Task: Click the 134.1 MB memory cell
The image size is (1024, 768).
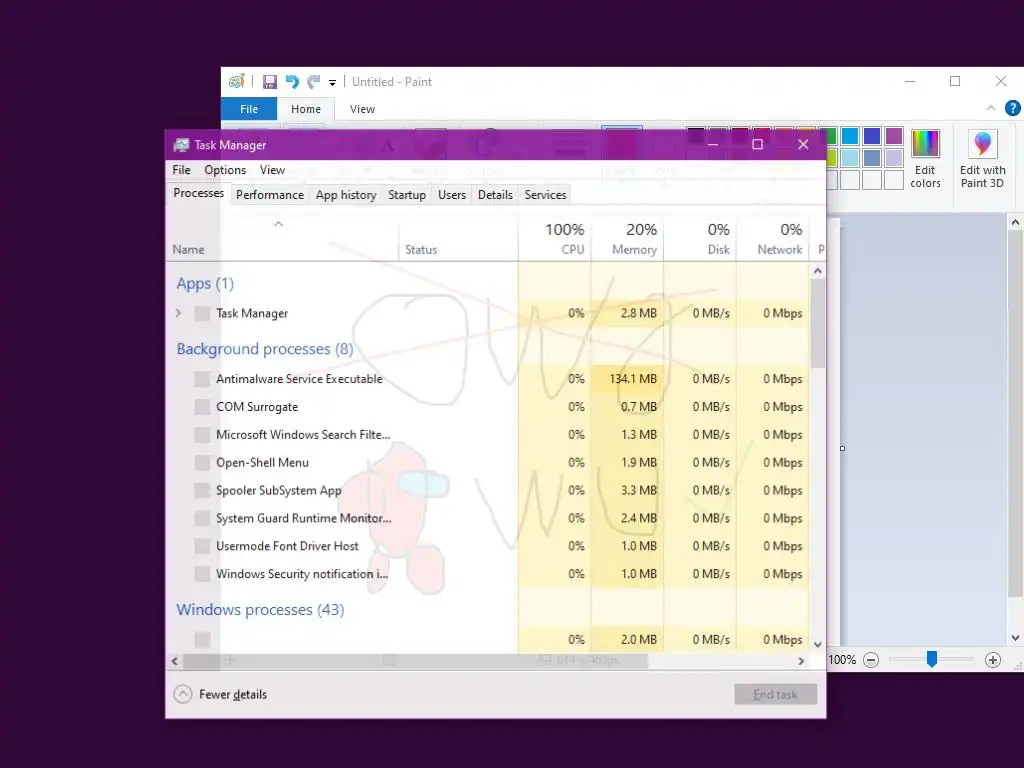Action: [x=628, y=379]
